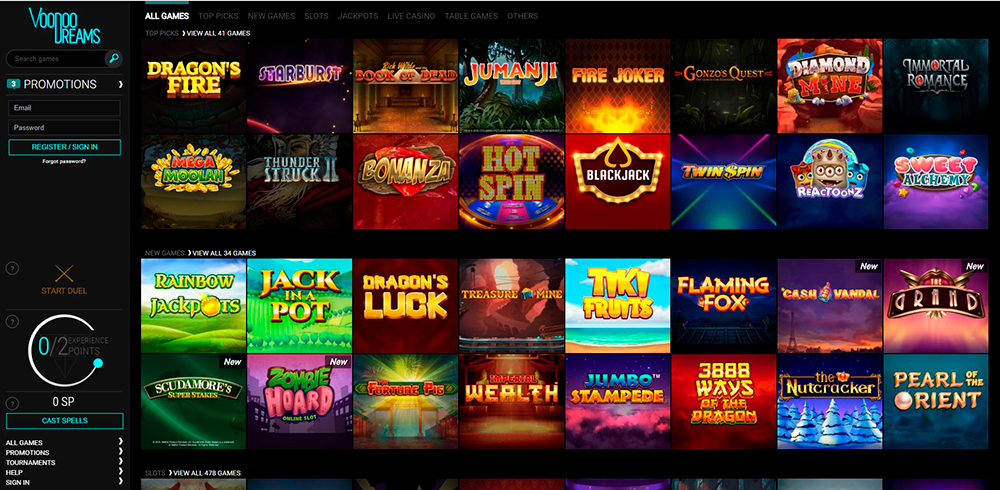Click the promotions count badge icon
The image size is (1000, 490).
pos(13,84)
